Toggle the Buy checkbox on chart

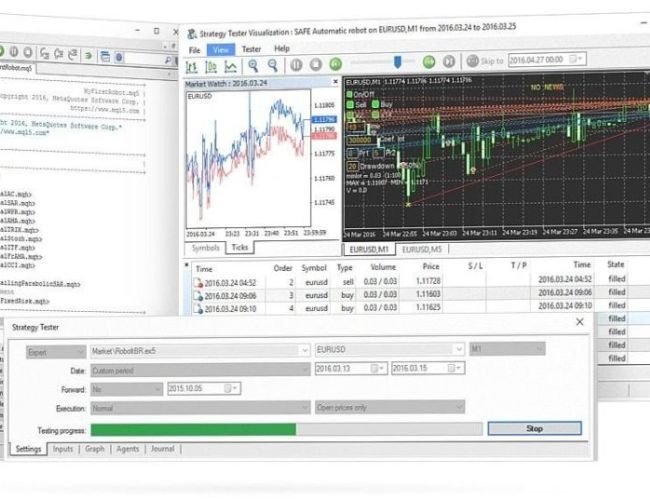pyautogui.click(x=376, y=104)
